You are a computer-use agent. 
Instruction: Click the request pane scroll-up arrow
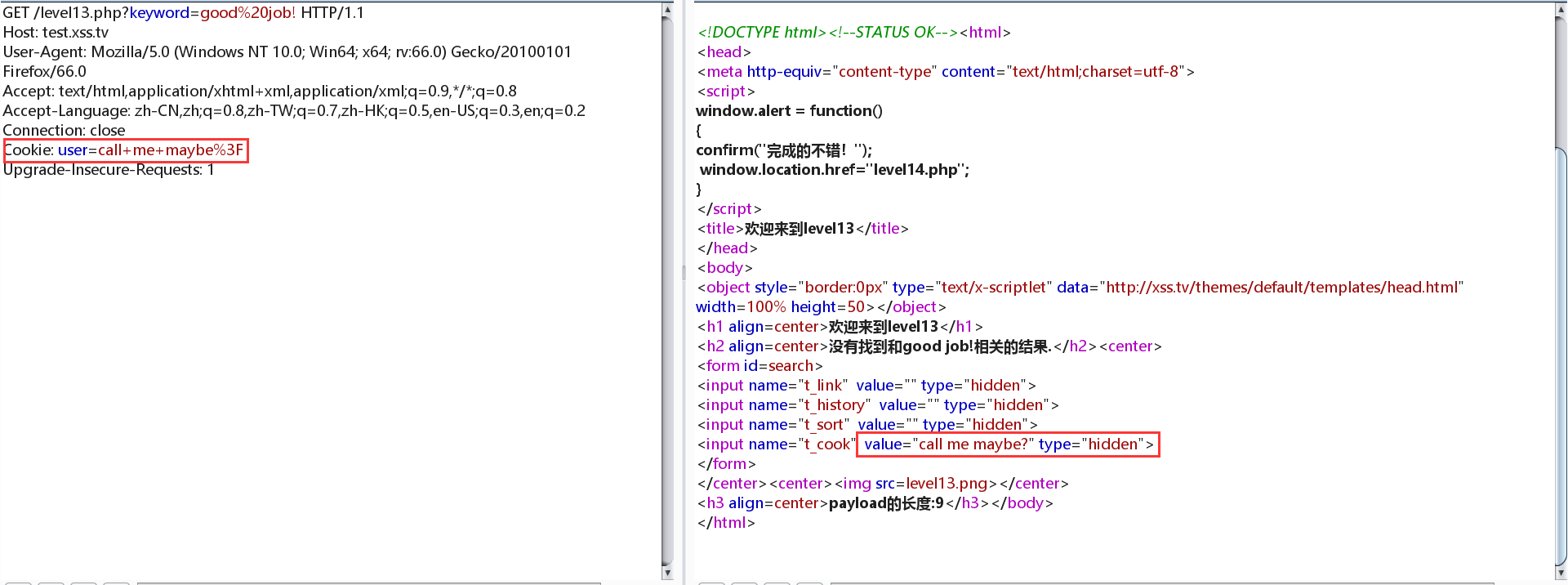coord(667,10)
